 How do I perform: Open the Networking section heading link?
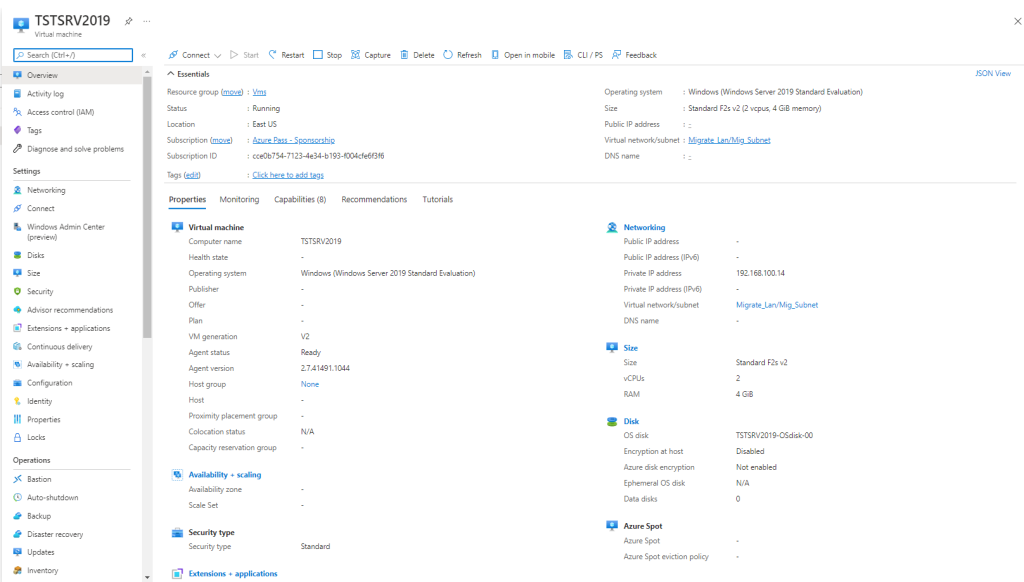click(x=644, y=227)
